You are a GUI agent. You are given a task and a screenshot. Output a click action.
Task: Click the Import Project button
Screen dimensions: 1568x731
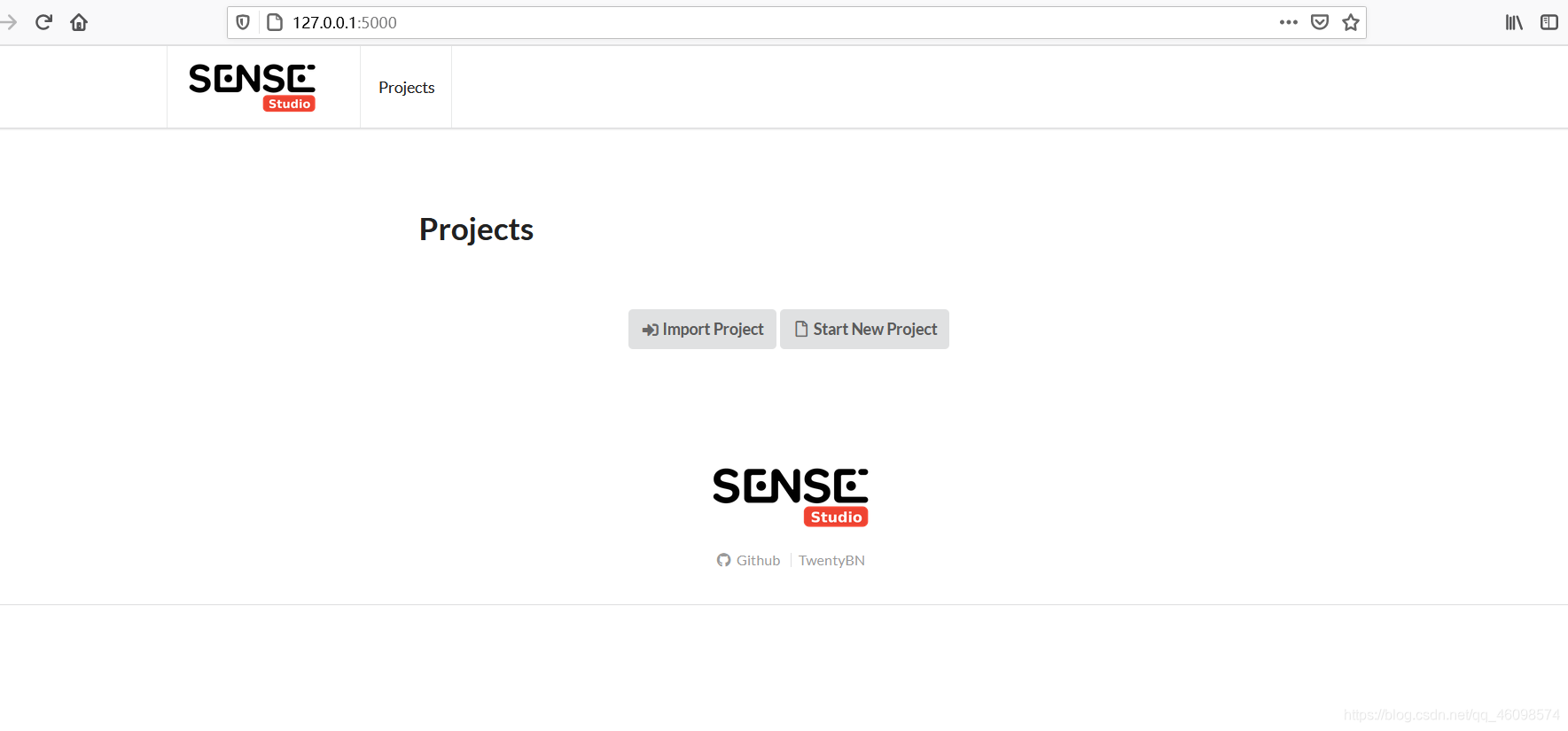coord(702,329)
